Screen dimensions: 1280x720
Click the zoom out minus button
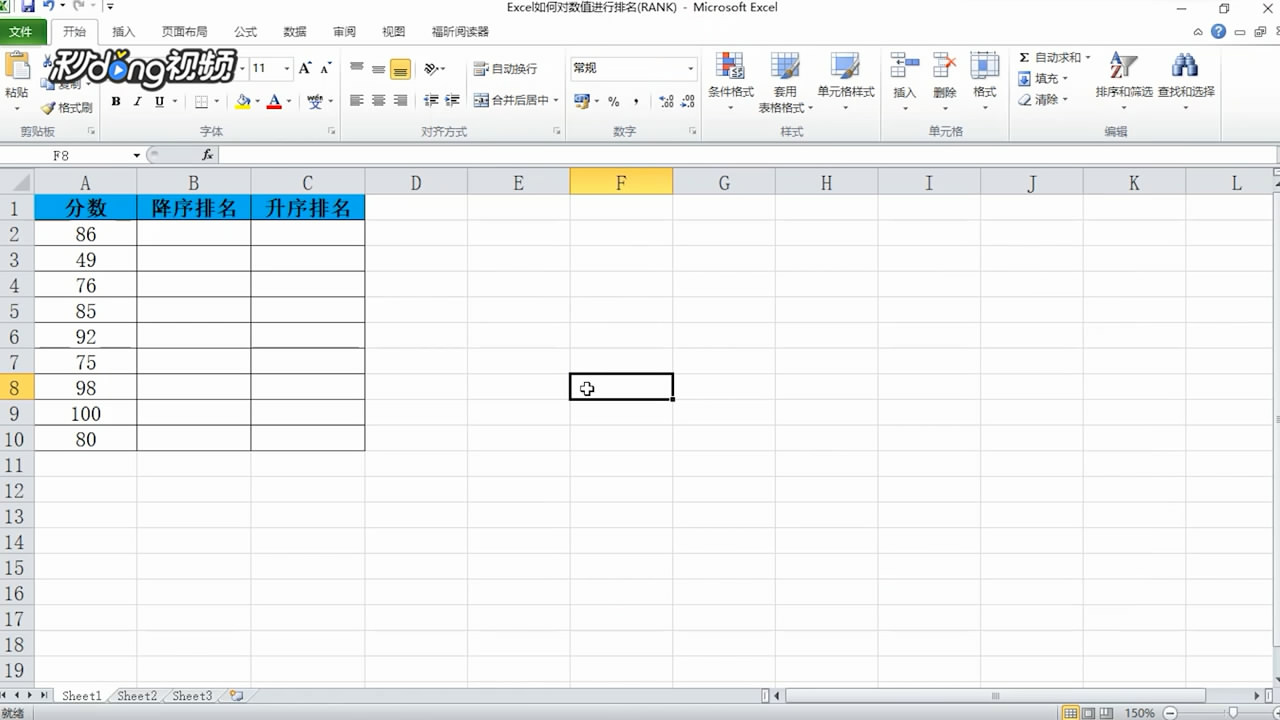[1168, 713]
